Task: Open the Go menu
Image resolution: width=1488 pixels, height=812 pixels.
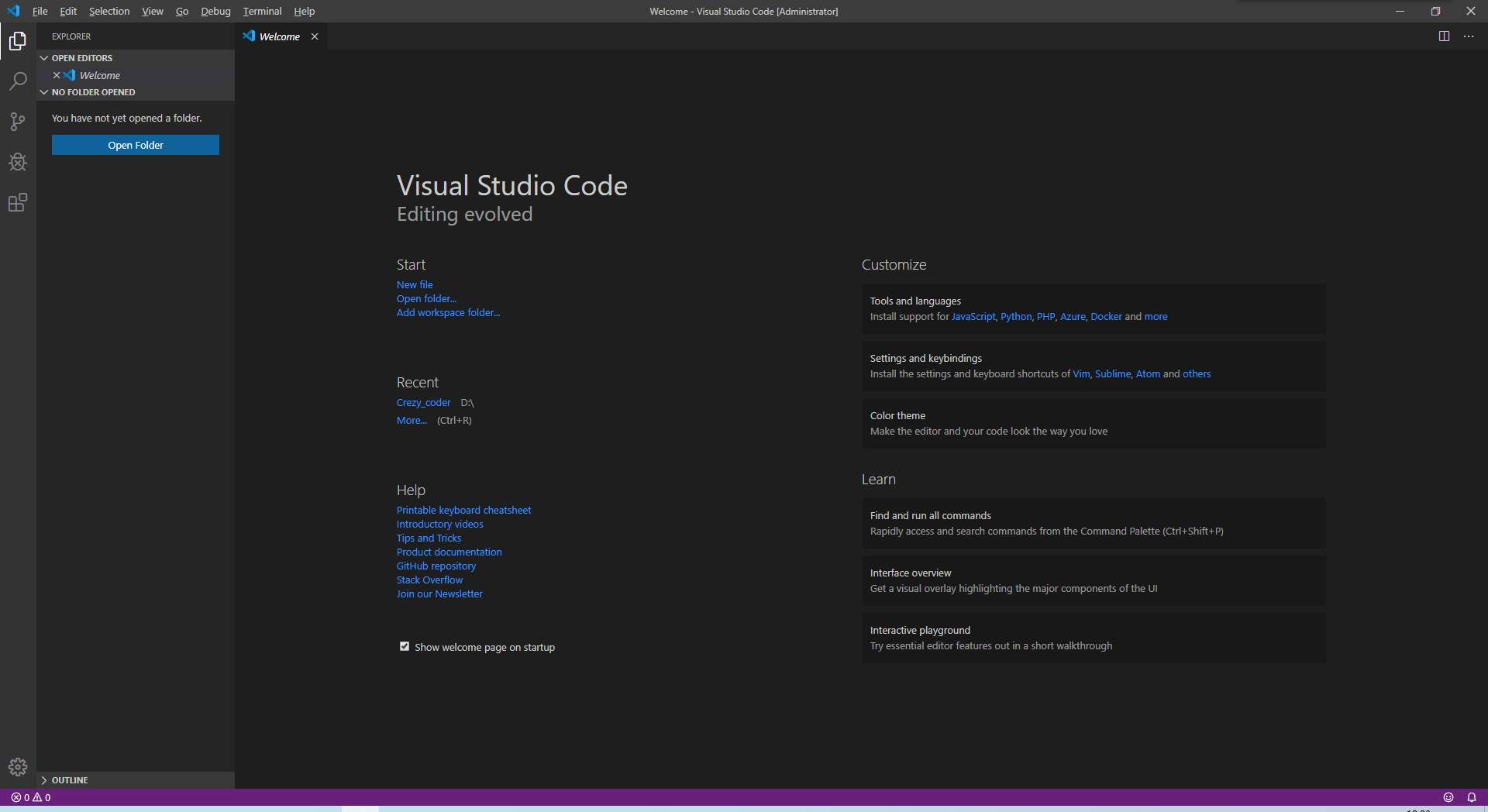Action: 182,11
